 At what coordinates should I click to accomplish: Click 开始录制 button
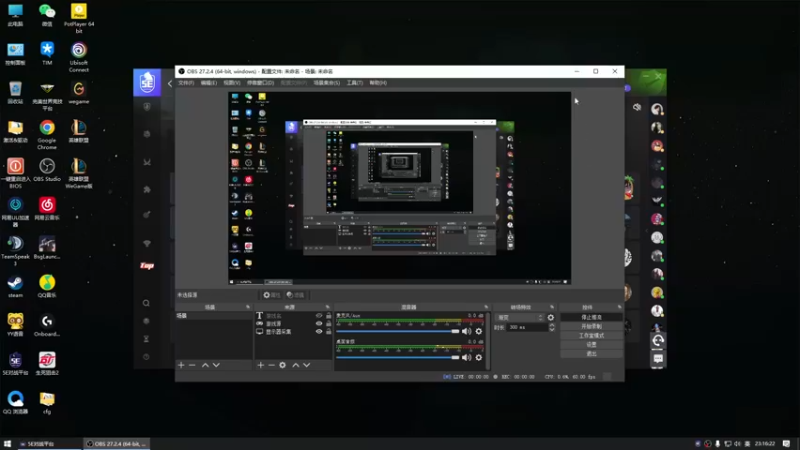[x=591, y=327]
